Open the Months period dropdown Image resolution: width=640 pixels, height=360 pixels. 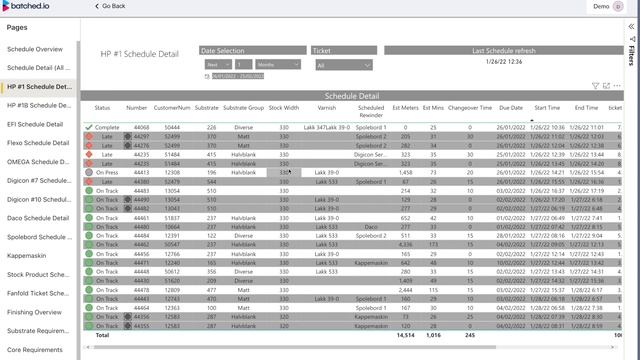278,64
